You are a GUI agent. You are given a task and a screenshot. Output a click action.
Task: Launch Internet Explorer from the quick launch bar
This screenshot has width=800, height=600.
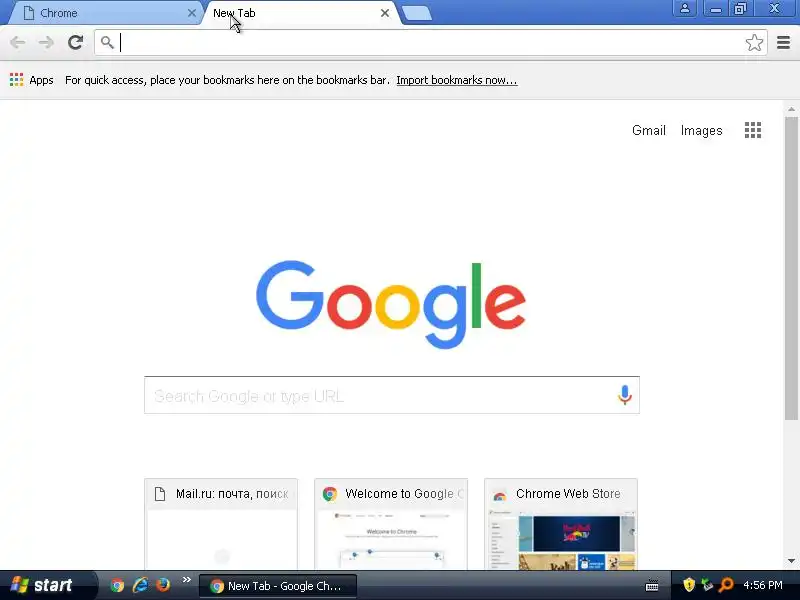(x=140, y=585)
